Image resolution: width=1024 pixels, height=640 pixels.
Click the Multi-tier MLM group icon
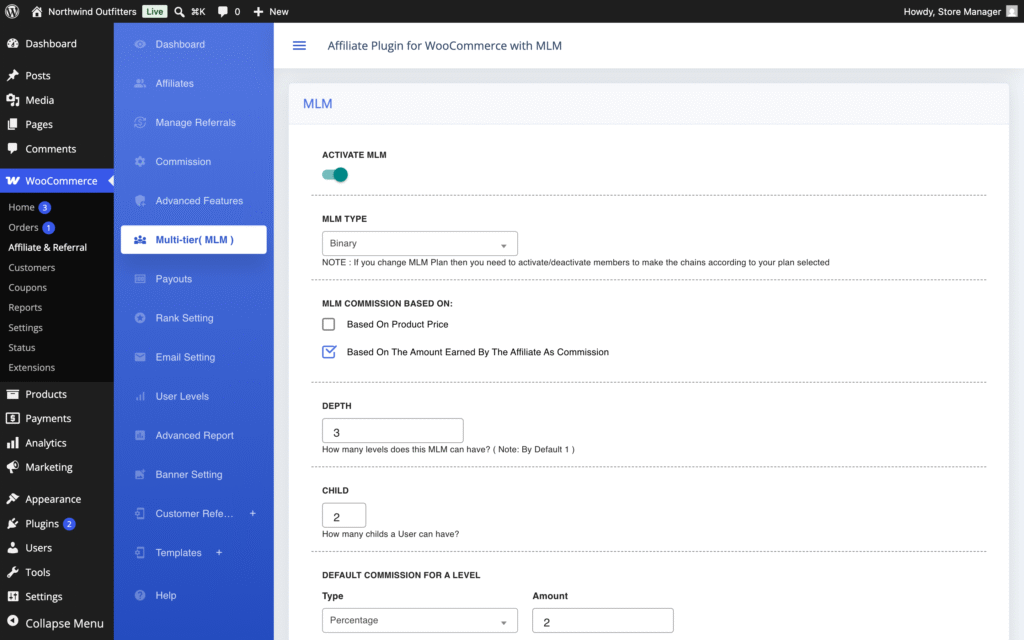pyautogui.click(x=140, y=240)
